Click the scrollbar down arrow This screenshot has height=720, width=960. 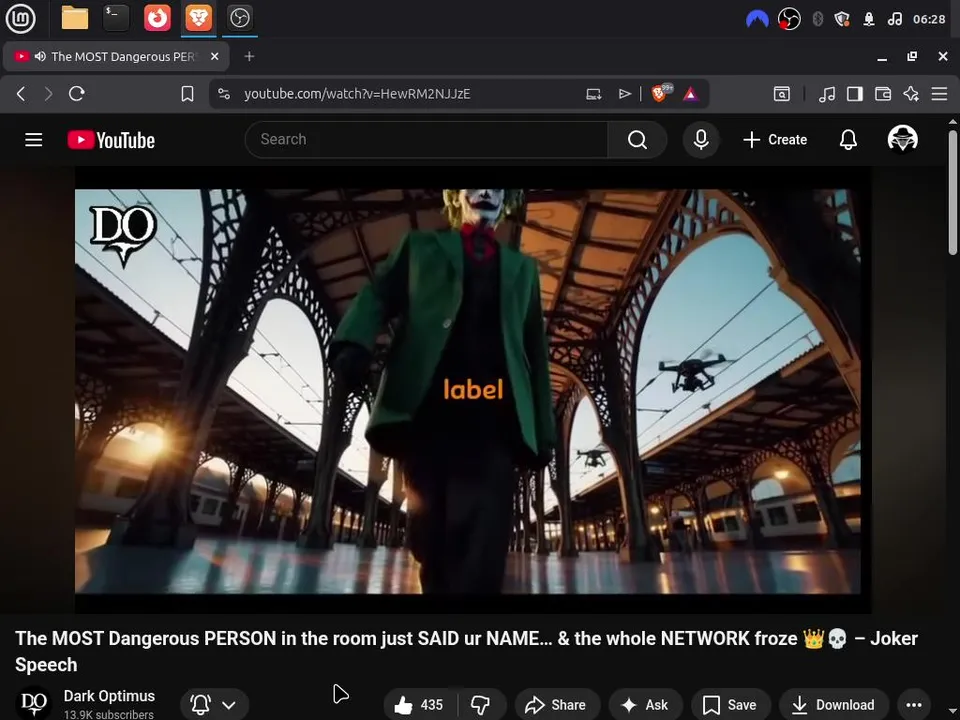953,710
